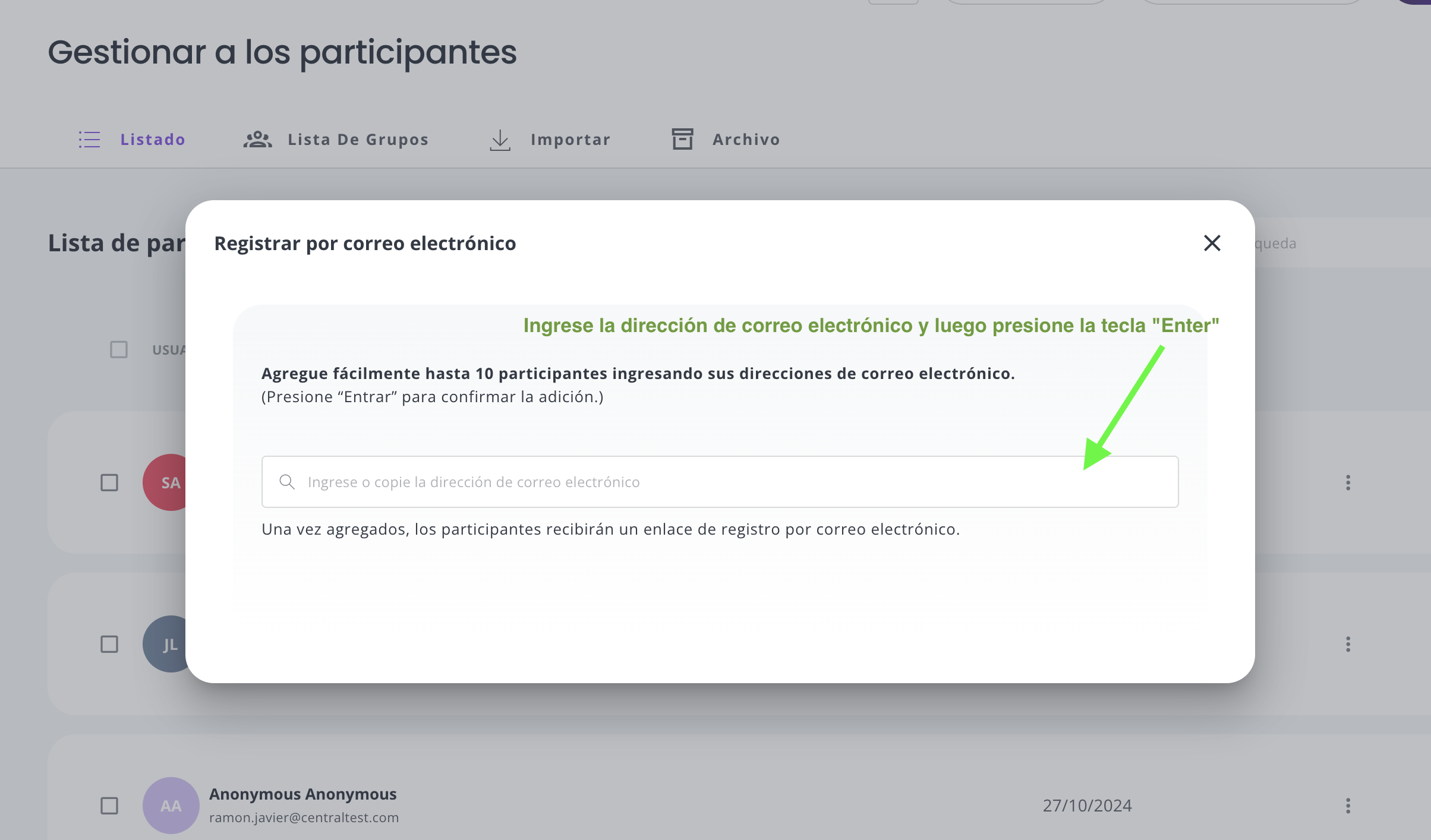
Task: Click the Listado list icon
Action: [x=90, y=140]
